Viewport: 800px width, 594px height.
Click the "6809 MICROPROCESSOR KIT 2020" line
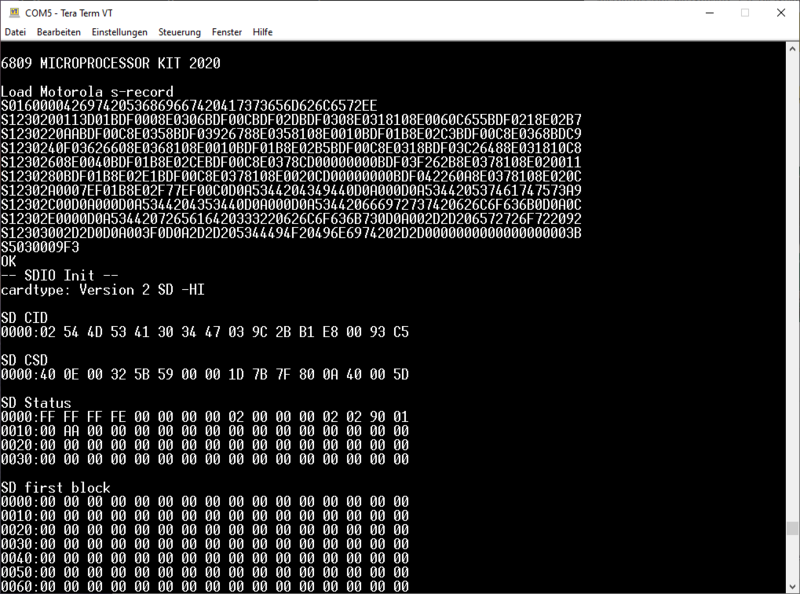coord(110,63)
